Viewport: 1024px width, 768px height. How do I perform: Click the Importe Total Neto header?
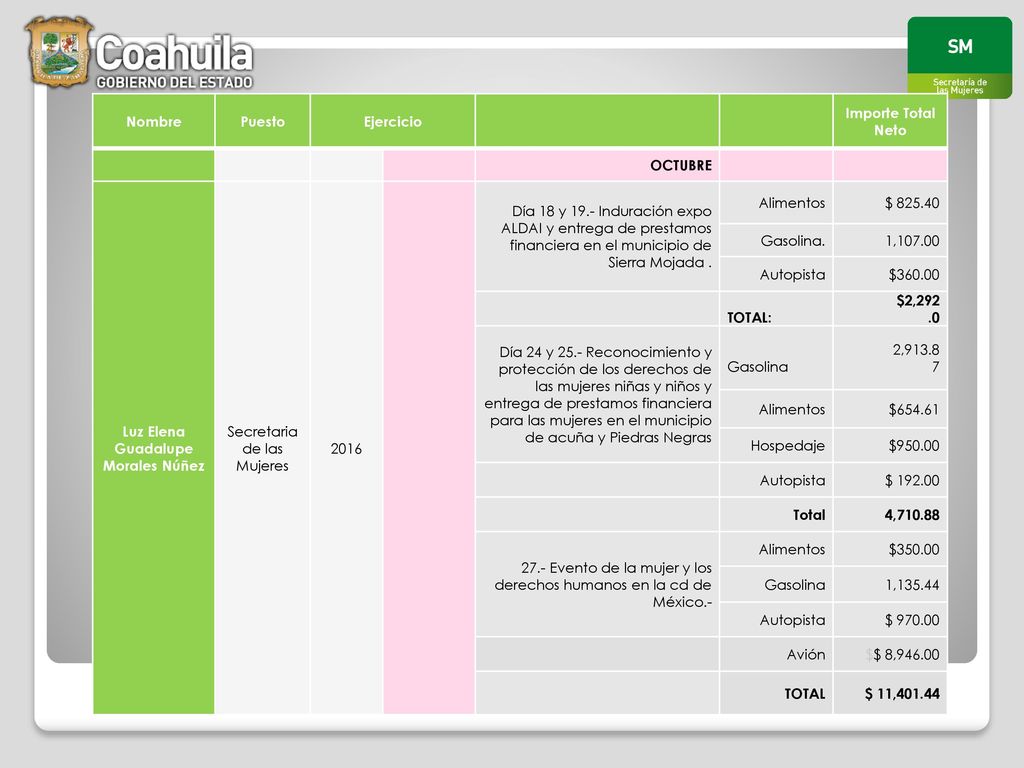pyautogui.click(x=890, y=121)
